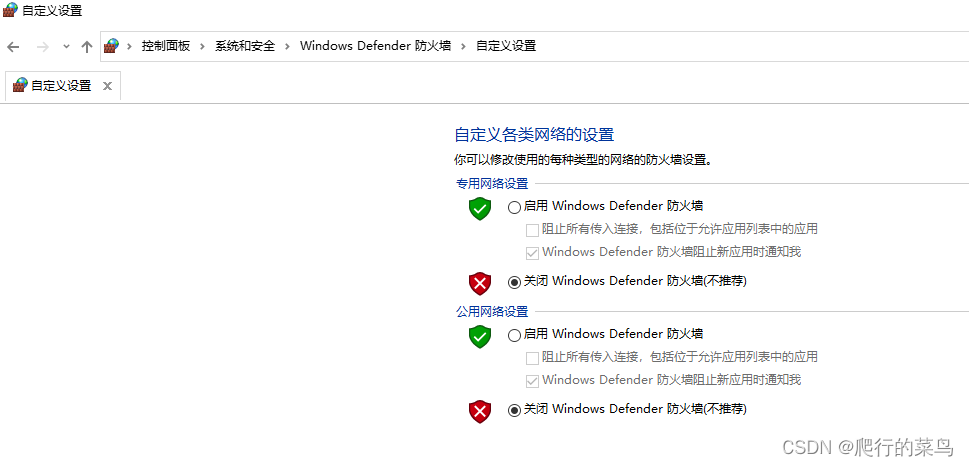969x466 pixels.
Task: Toggle 阻止新应用时通知我 checkbox under 公用网络设置
Action: pos(532,381)
